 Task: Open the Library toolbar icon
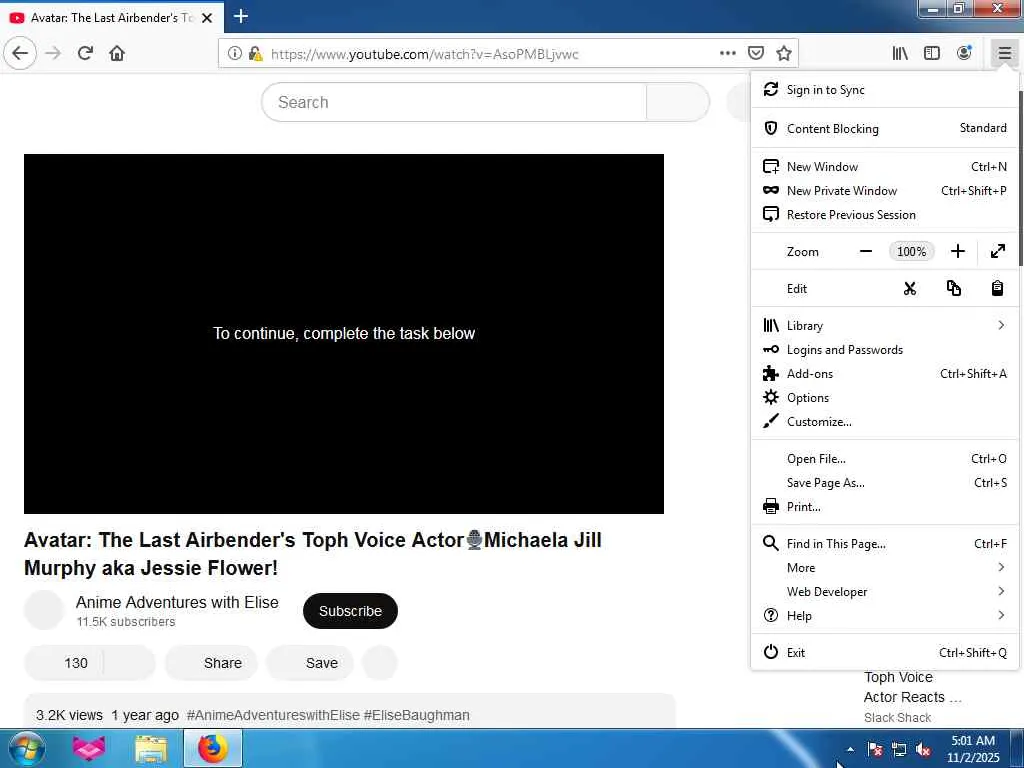click(x=900, y=54)
